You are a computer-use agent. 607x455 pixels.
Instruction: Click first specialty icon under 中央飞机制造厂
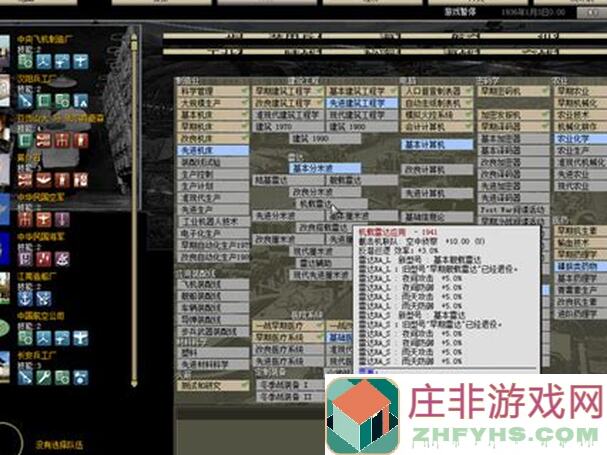click(x=22, y=63)
